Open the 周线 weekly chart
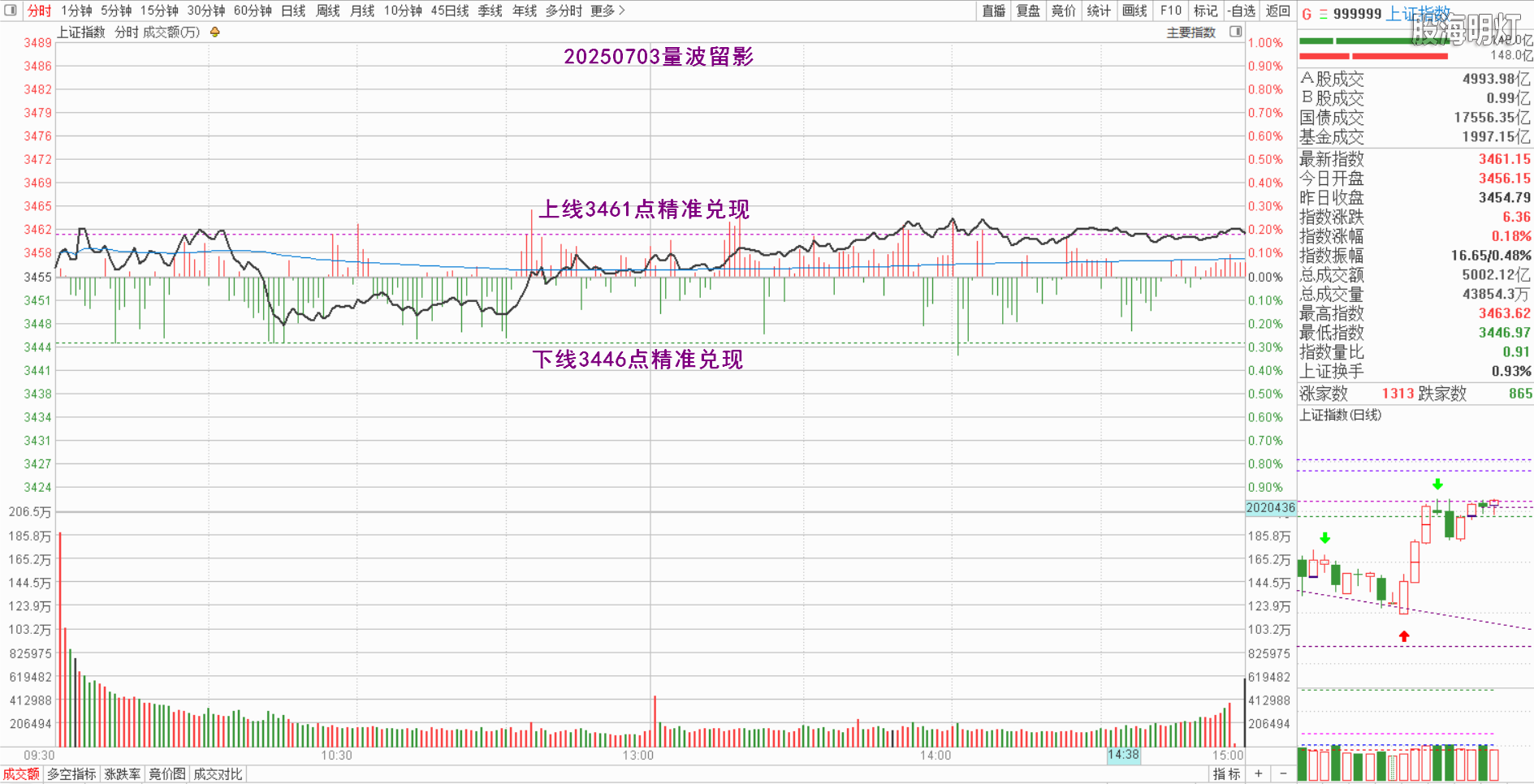The width and height of the screenshot is (1534, 784). (328, 11)
